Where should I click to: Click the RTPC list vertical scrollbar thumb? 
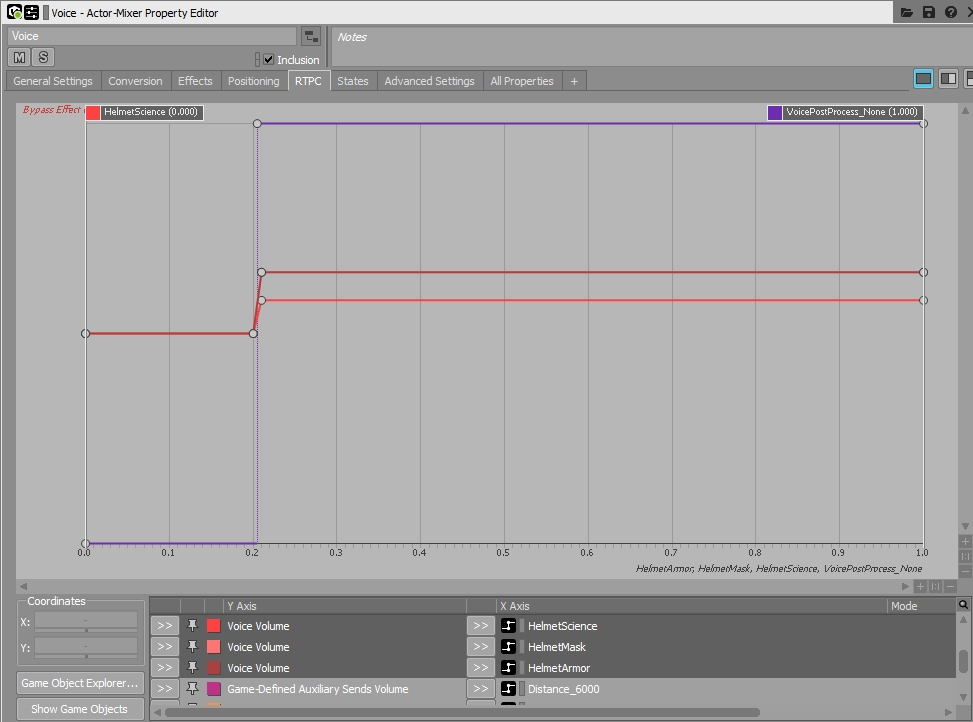(963, 660)
